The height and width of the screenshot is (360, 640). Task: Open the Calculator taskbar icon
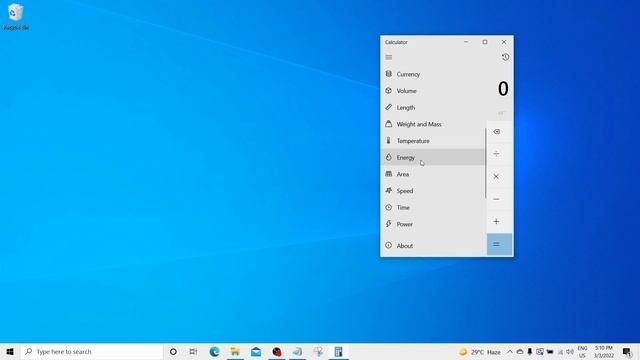(338, 351)
